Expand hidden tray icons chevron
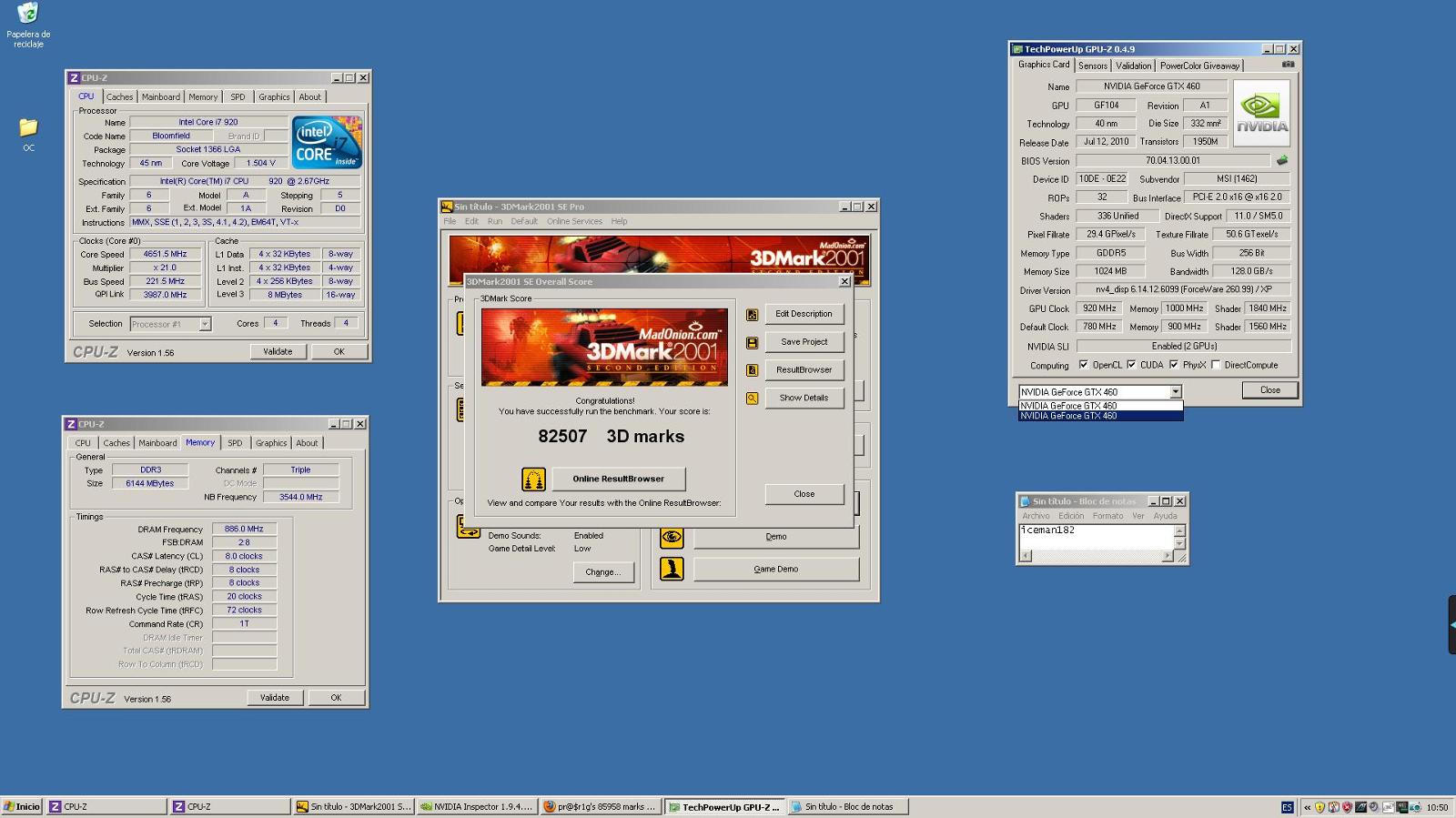 (x=1307, y=807)
